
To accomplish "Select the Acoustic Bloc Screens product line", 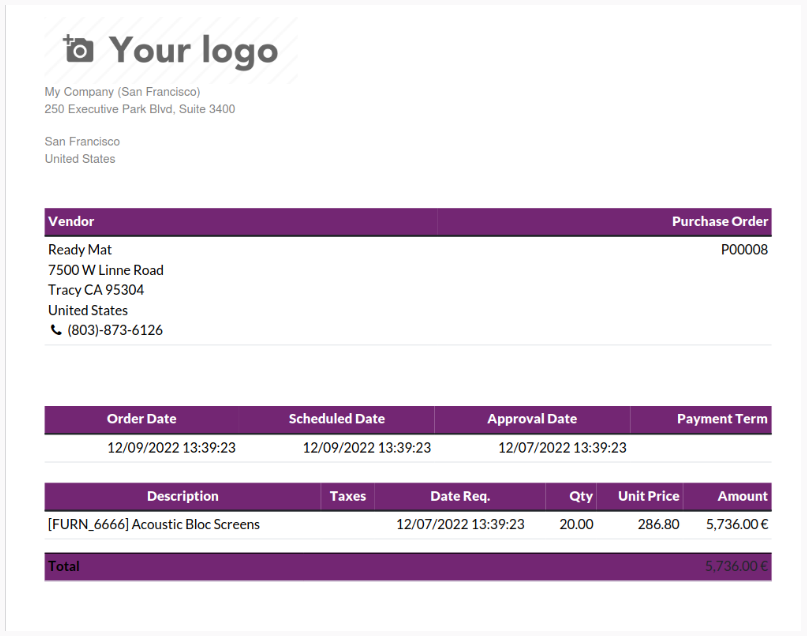I will click(x=153, y=524).
